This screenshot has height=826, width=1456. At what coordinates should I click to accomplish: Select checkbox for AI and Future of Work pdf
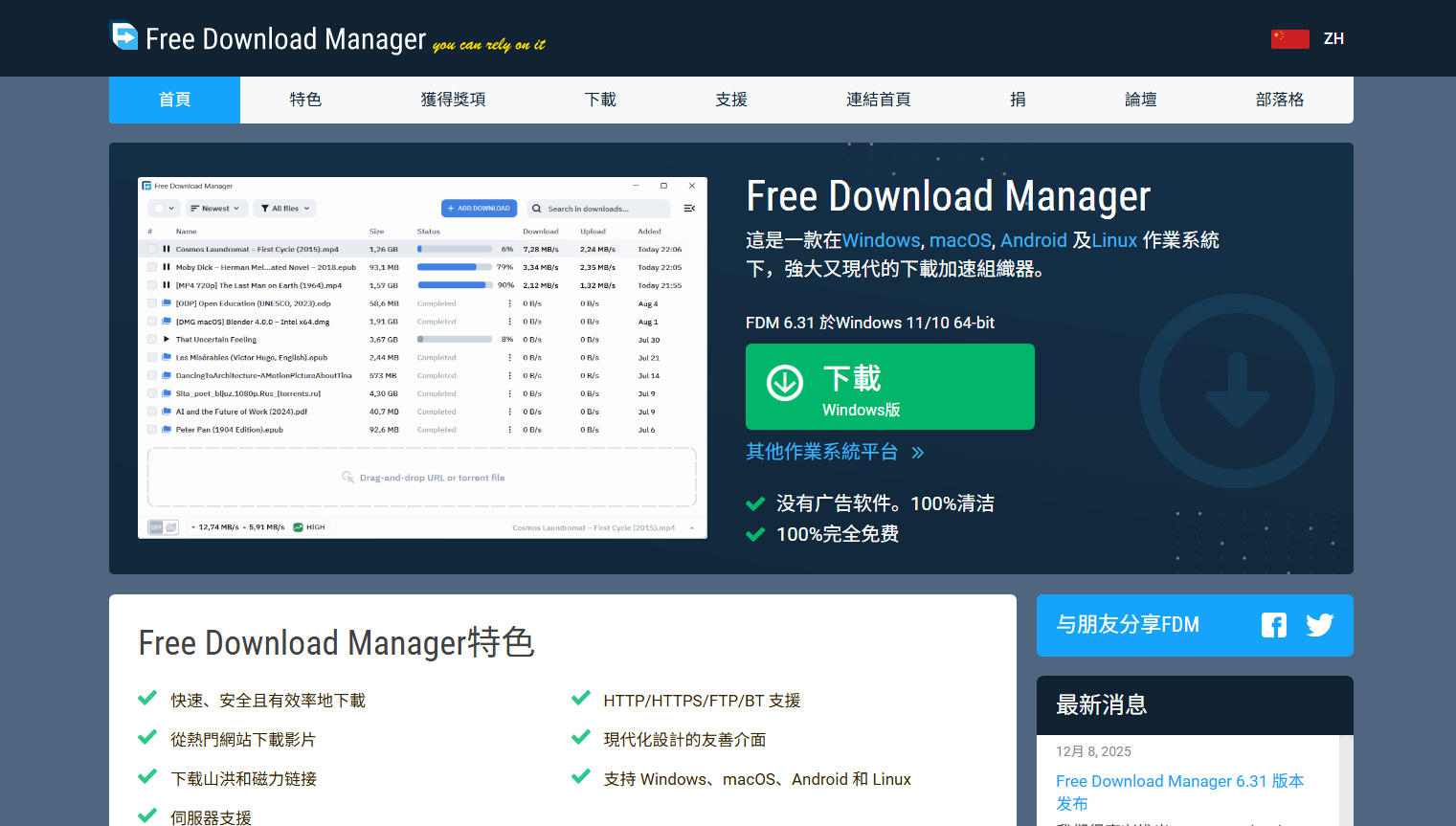tap(152, 412)
